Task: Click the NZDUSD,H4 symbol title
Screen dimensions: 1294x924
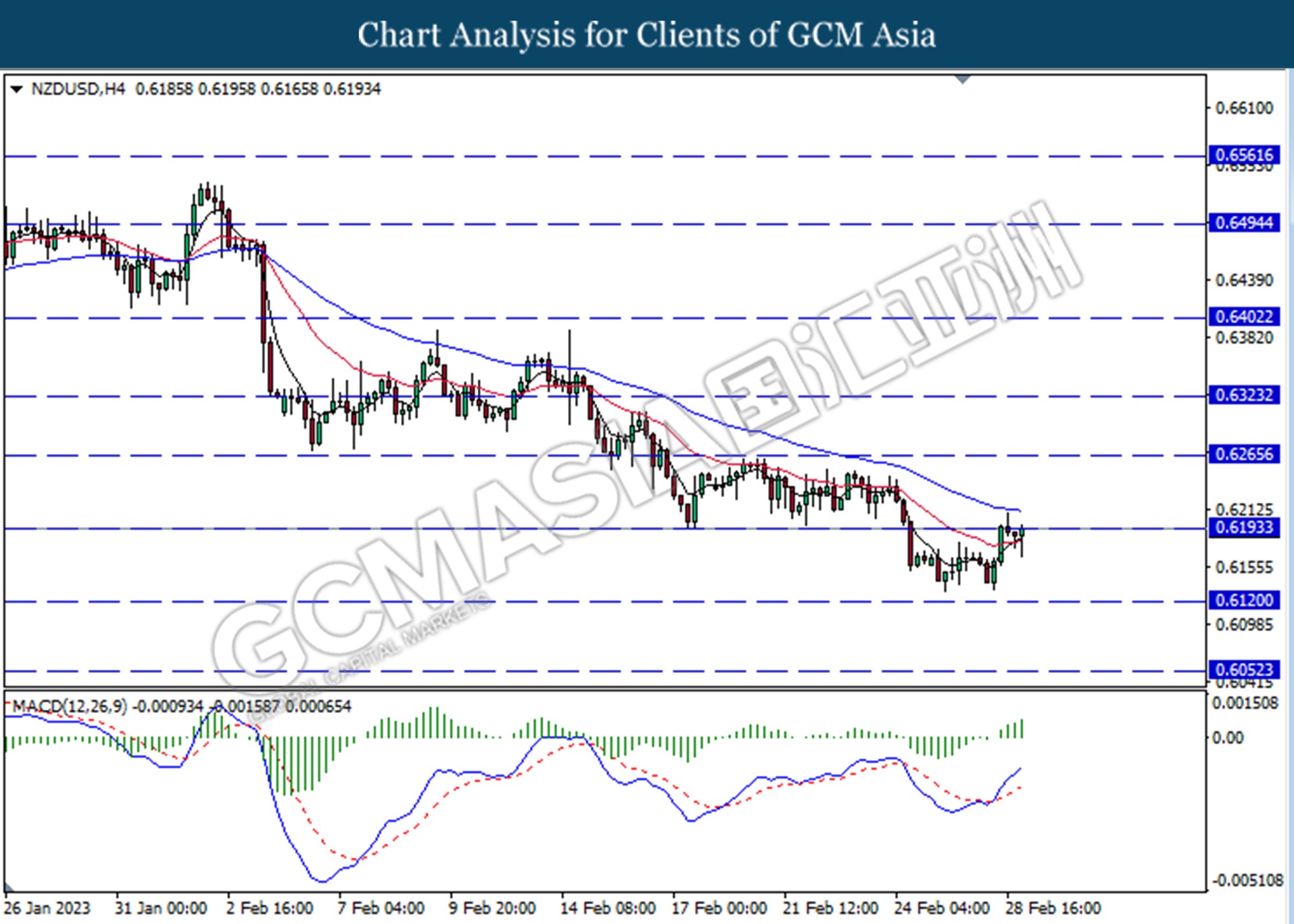Action: 78,89
